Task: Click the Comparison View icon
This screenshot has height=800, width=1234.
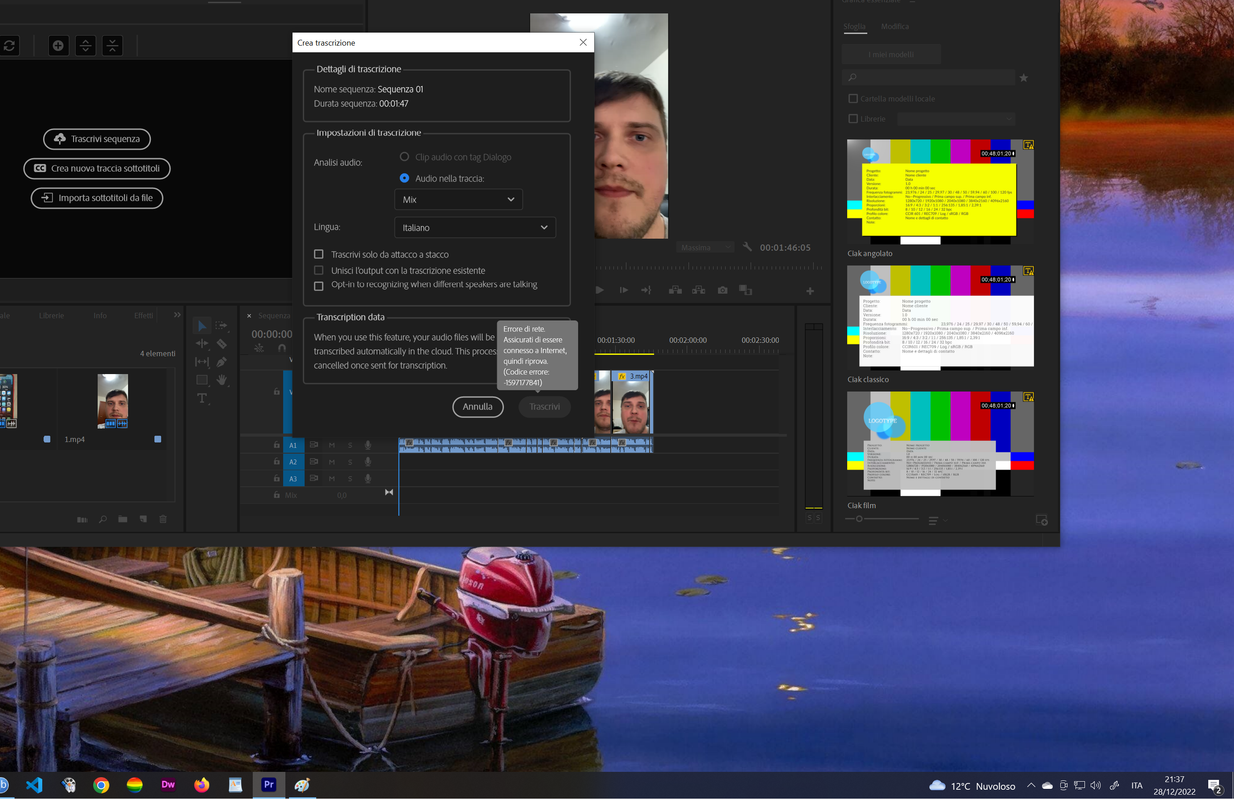Action: [x=745, y=290]
